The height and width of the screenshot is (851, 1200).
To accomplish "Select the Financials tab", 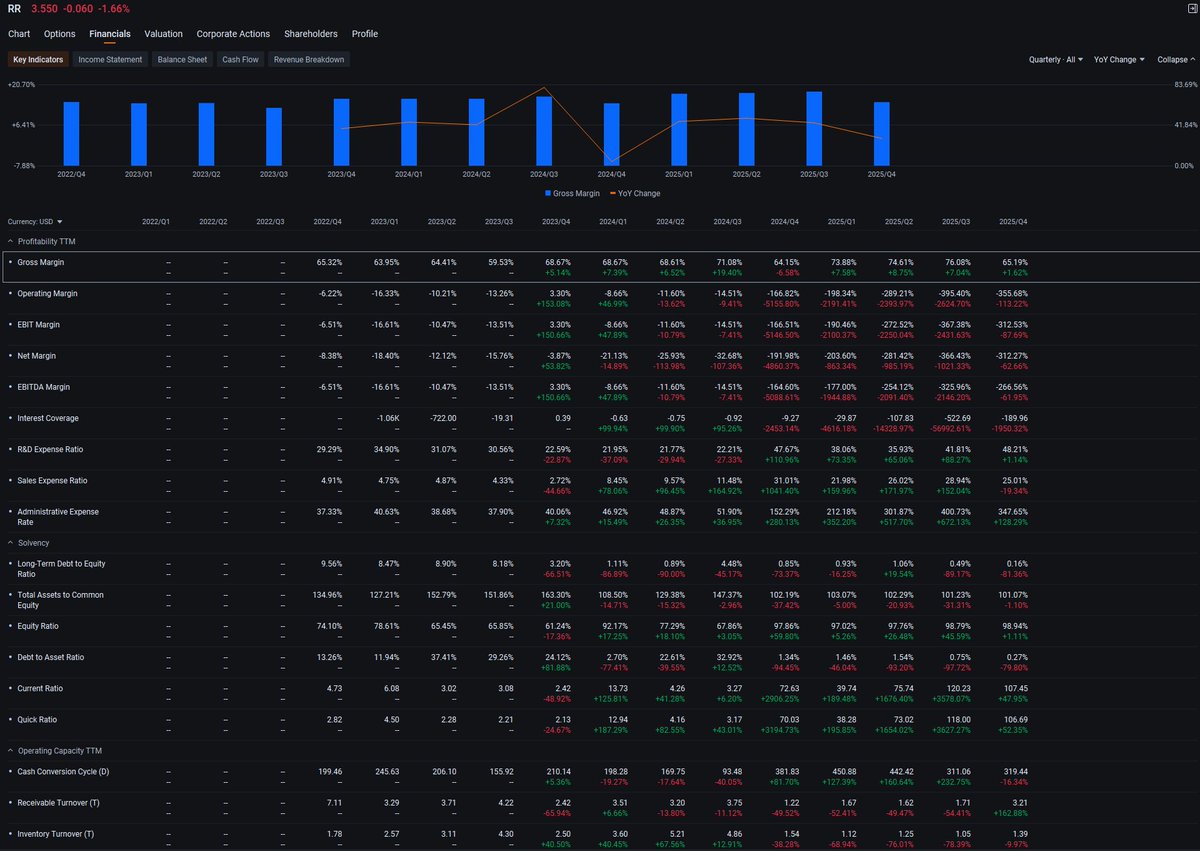I will click(110, 34).
